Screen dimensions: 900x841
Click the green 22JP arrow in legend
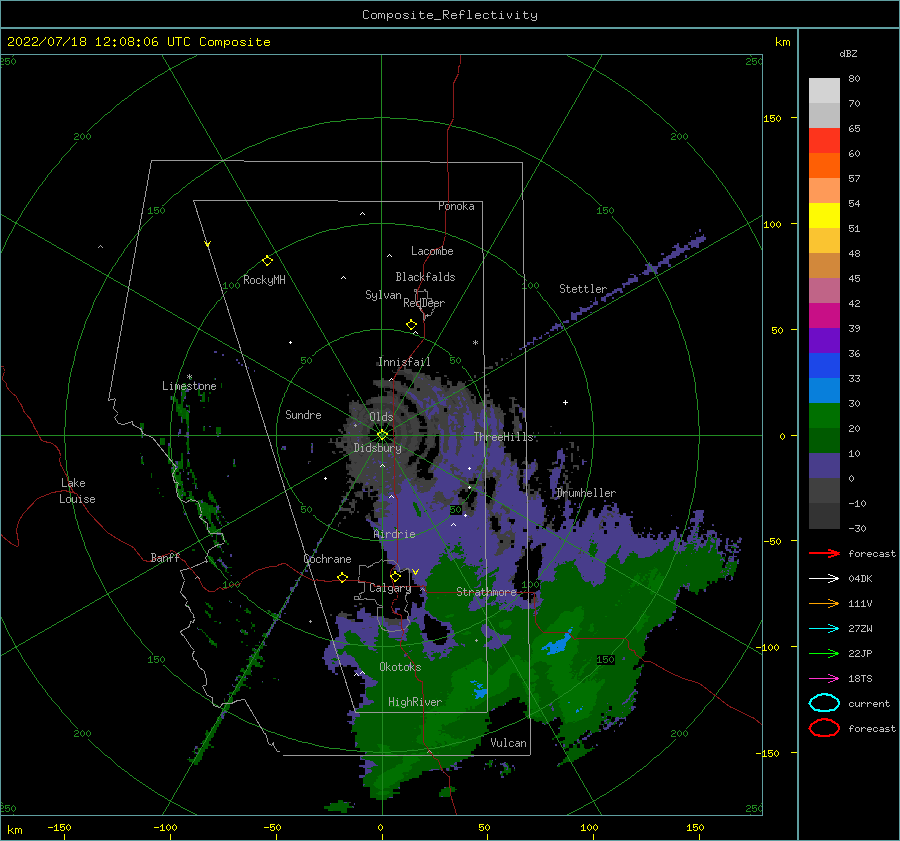click(824, 653)
